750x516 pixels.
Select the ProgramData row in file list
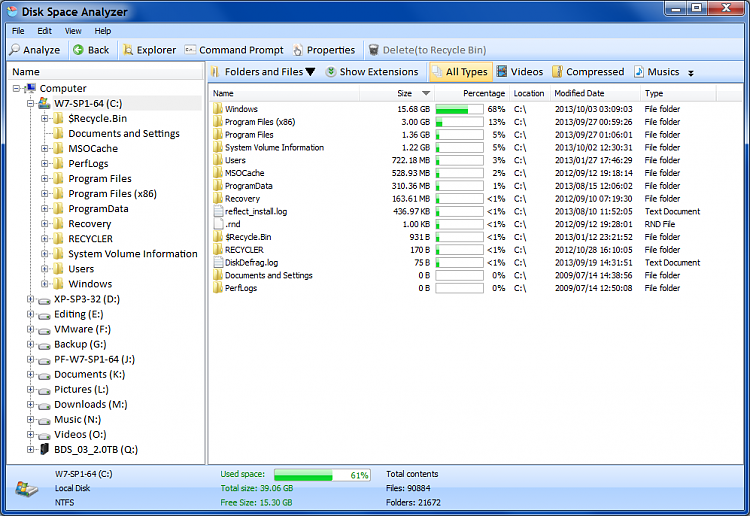coord(462,186)
